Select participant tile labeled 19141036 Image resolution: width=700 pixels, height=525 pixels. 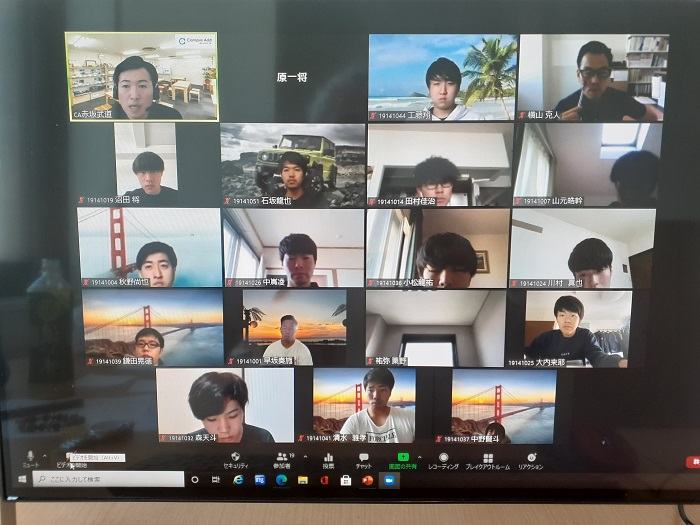pos(438,248)
